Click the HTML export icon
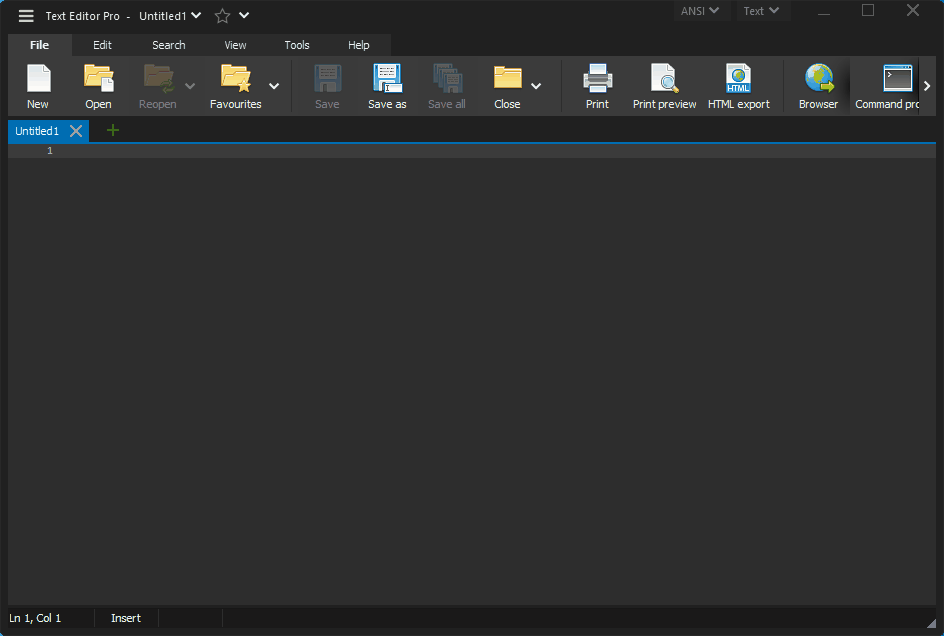944x636 pixels. coord(738,80)
